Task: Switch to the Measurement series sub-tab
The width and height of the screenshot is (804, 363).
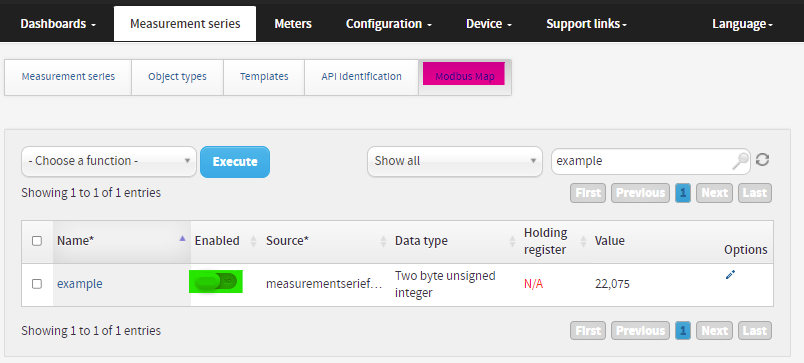Action: 68,77
